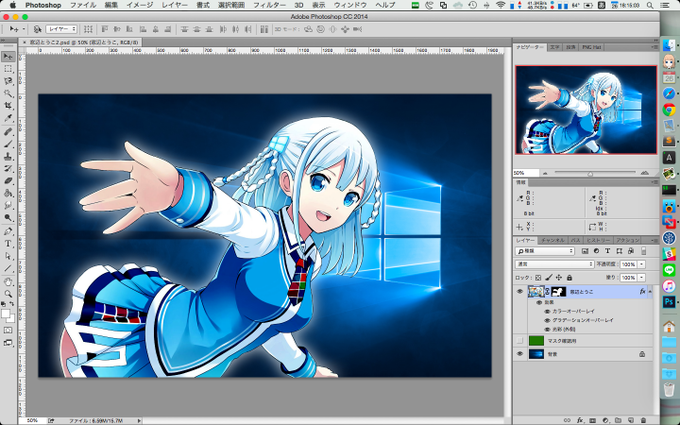680x425 pixels.
Task: Toggle Quick Mask mode
Action: pyautogui.click(x=8, y=330)
